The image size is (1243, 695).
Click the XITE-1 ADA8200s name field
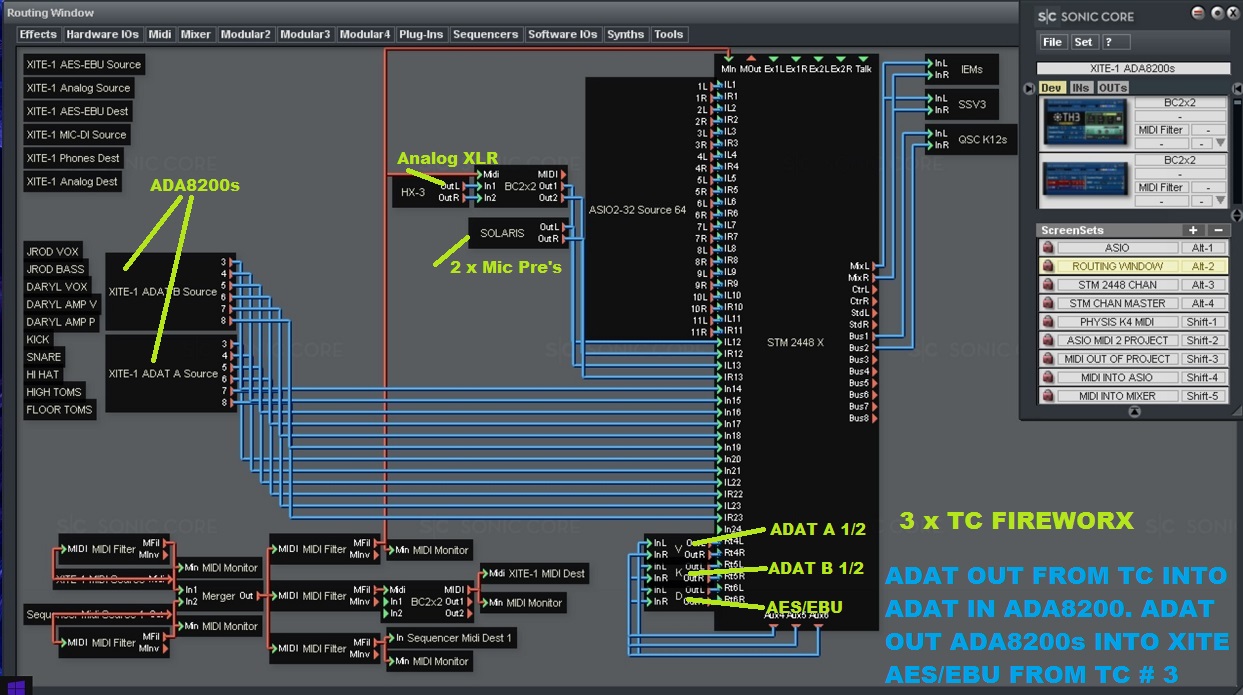(1133, 69)
